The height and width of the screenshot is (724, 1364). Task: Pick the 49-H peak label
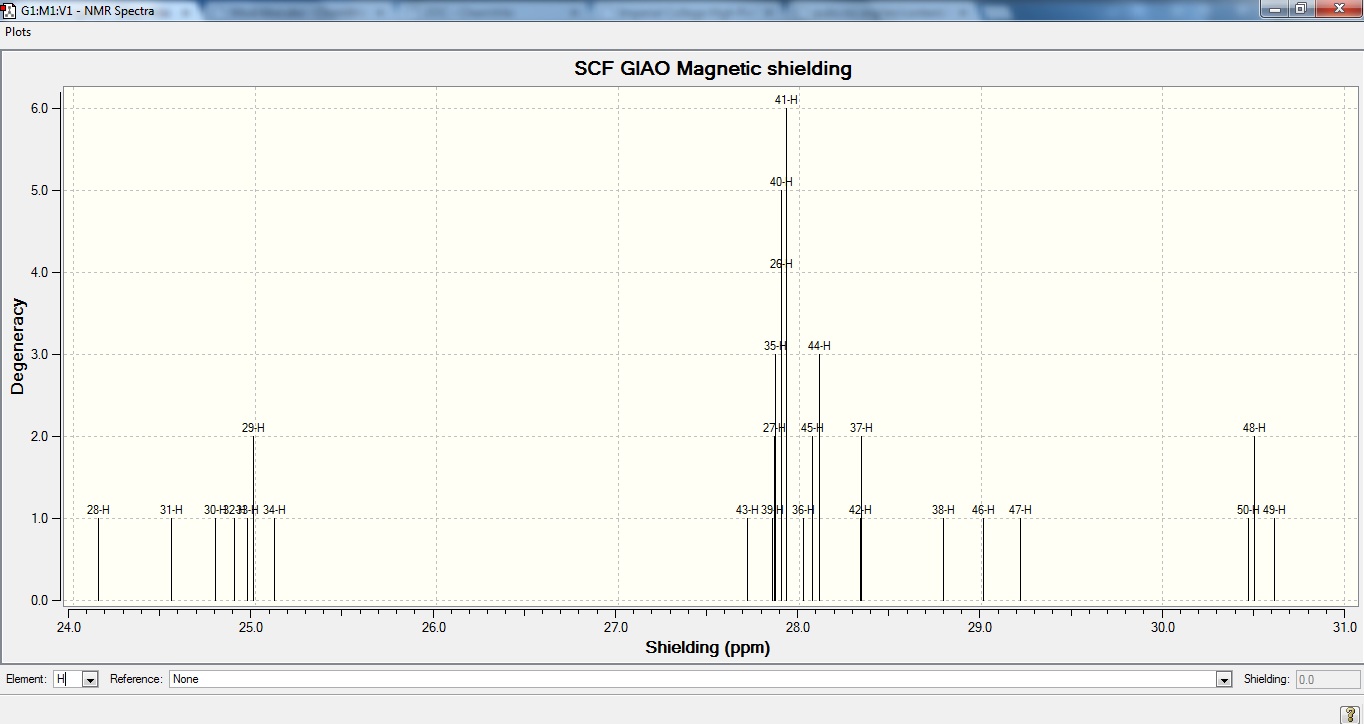pyautogui.click(x=1274, y=510)
